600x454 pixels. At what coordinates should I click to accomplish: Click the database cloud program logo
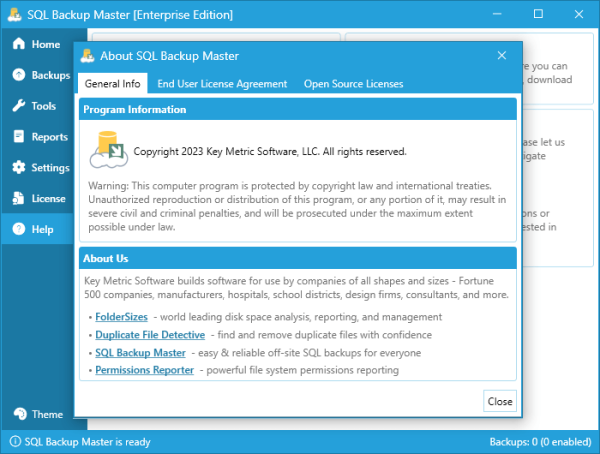(109, 150)
